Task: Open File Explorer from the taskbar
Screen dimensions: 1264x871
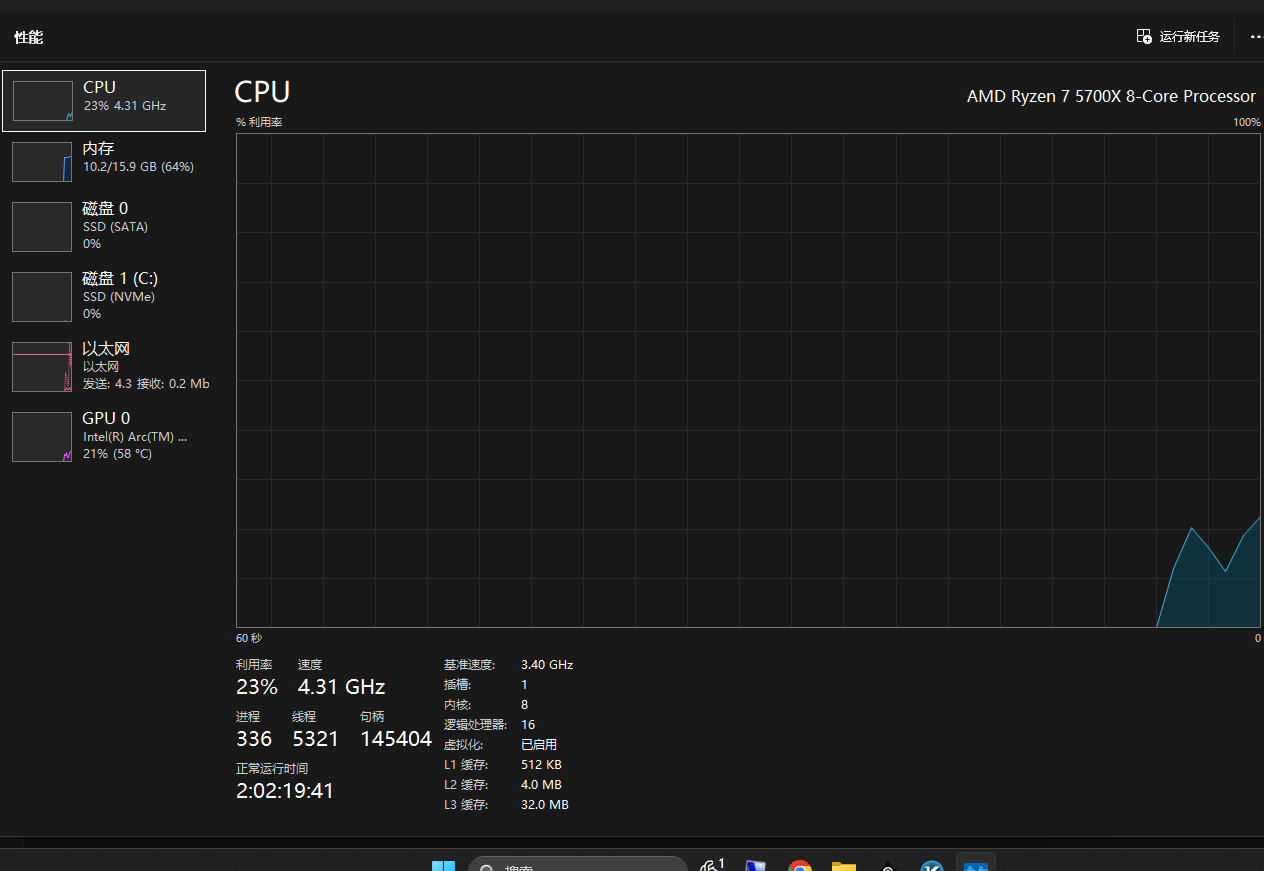Action: click(844, 866)
